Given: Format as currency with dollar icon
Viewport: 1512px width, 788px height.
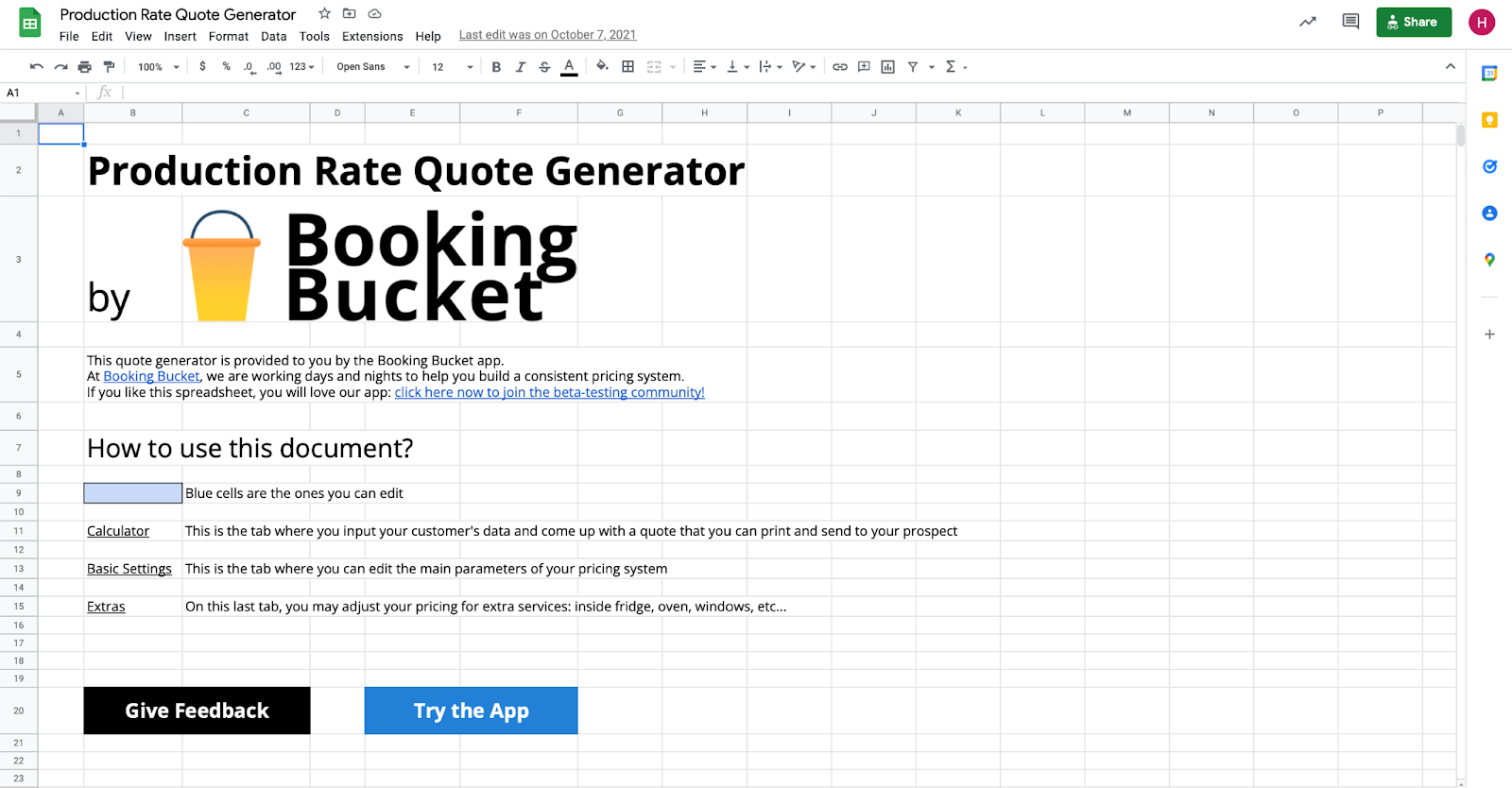Looking at the screenshot, I should (x=202, y=67).
